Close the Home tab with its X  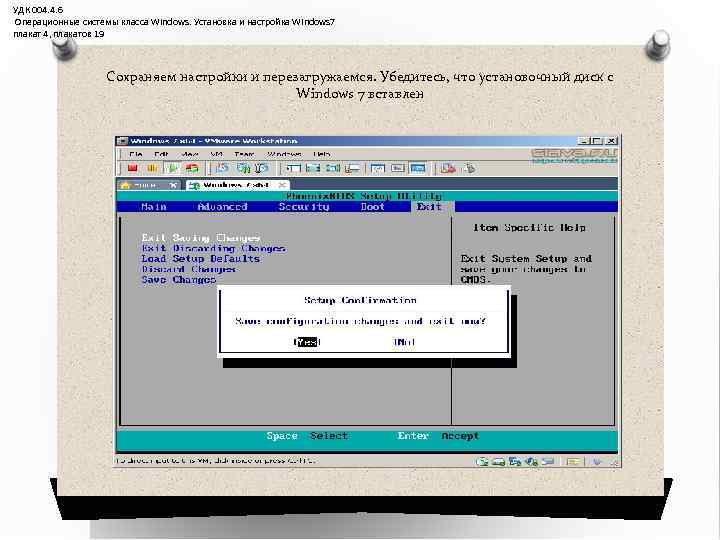click(x=173, y=185)
